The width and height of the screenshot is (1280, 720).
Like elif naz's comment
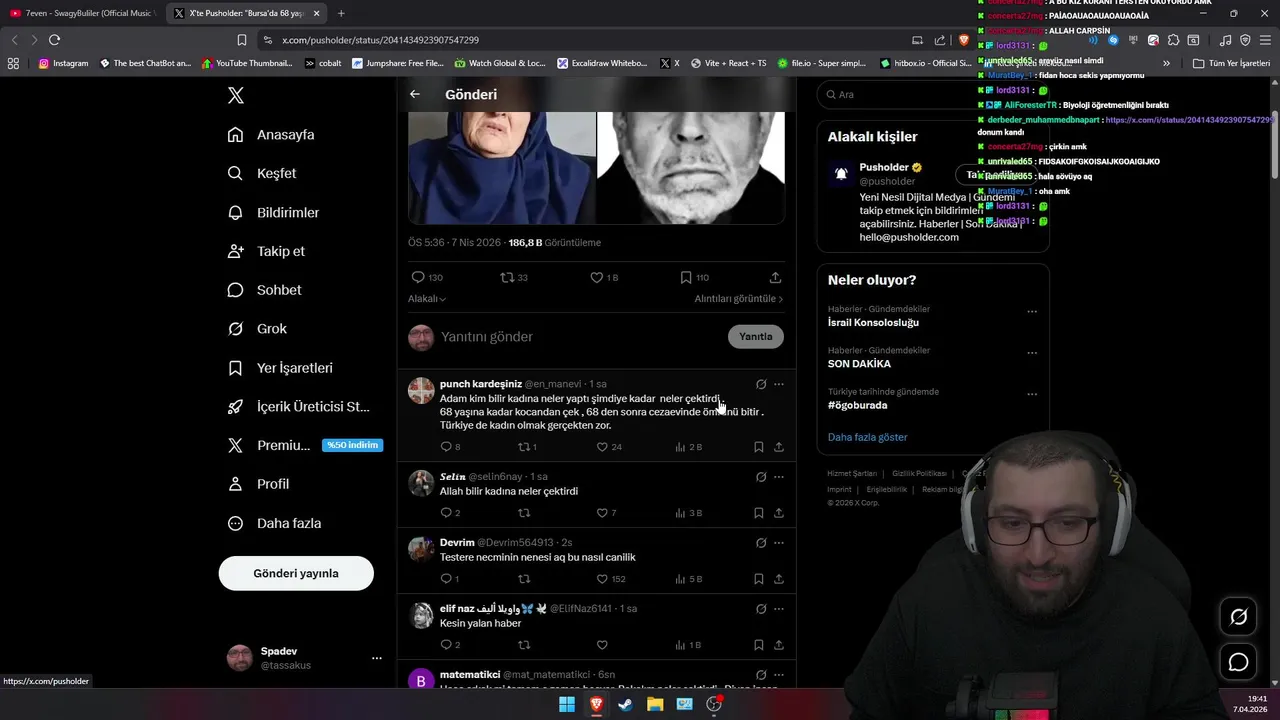[x=602, y=645]
